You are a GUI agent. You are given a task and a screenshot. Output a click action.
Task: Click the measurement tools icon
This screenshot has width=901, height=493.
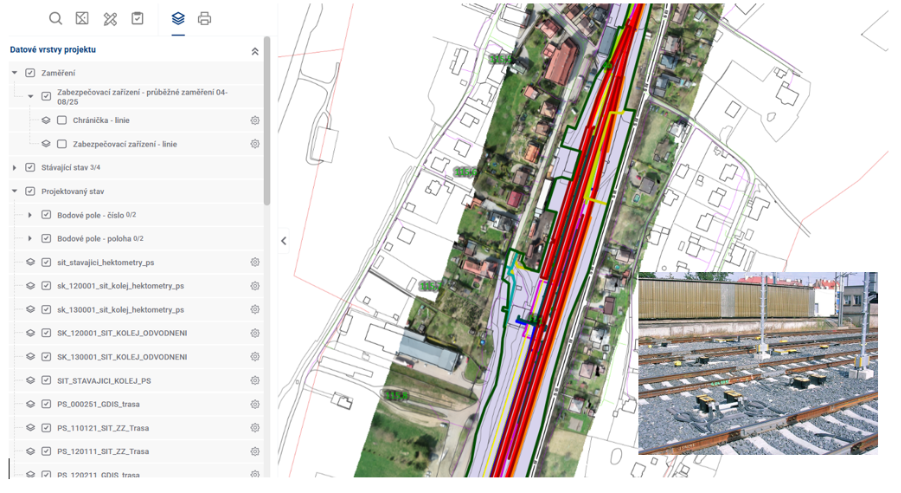[x=110, y=18]
